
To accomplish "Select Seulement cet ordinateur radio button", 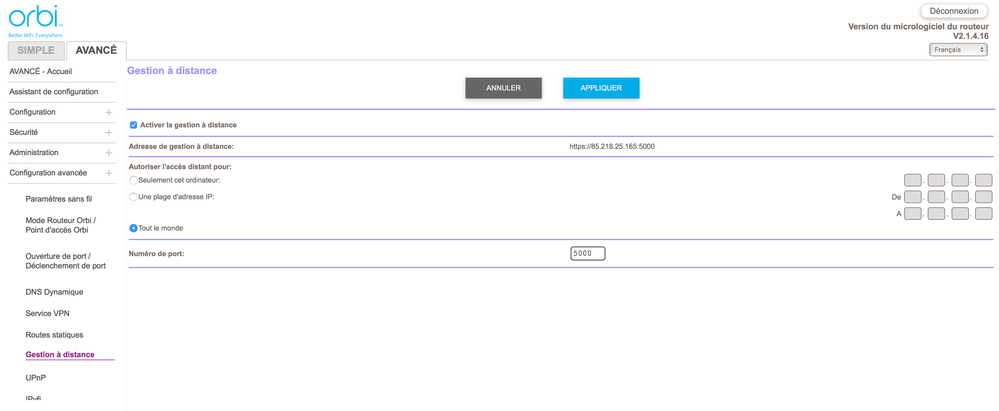I will point(133,180).
